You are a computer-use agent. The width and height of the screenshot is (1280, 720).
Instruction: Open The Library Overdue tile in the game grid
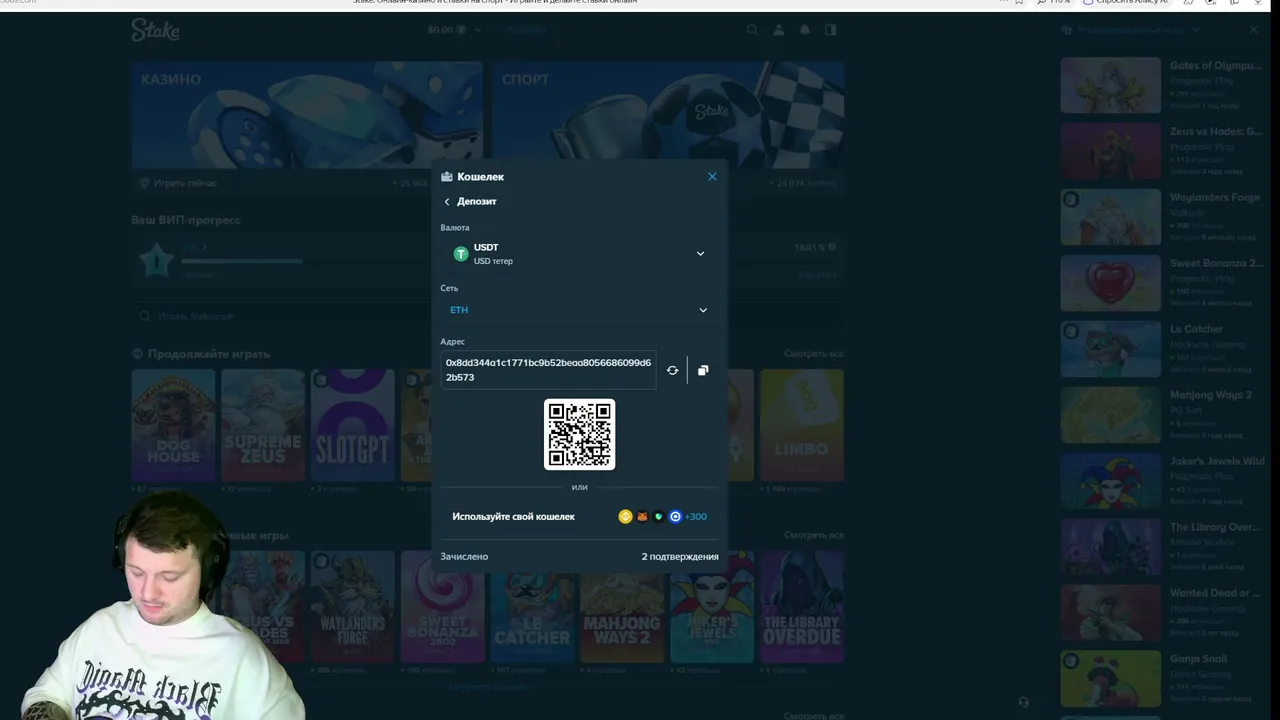click(x=802, y=606)
